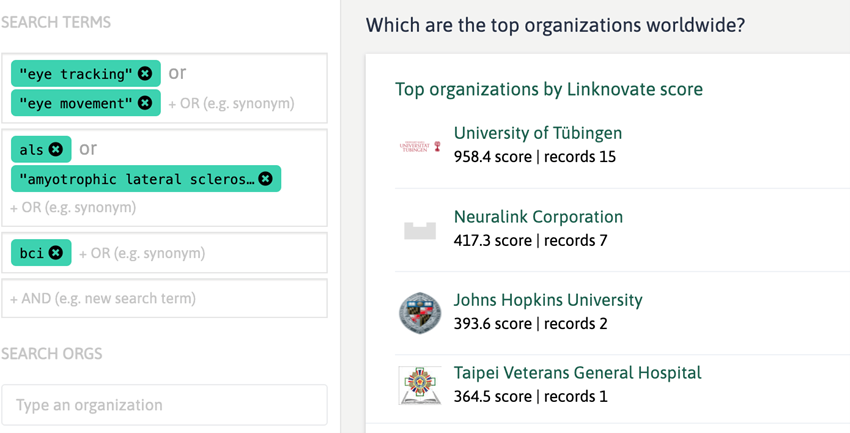Viewport: 850px width, 433px height.
Task: Remove the "eye tracking" search tag
Action: [145, 74]
